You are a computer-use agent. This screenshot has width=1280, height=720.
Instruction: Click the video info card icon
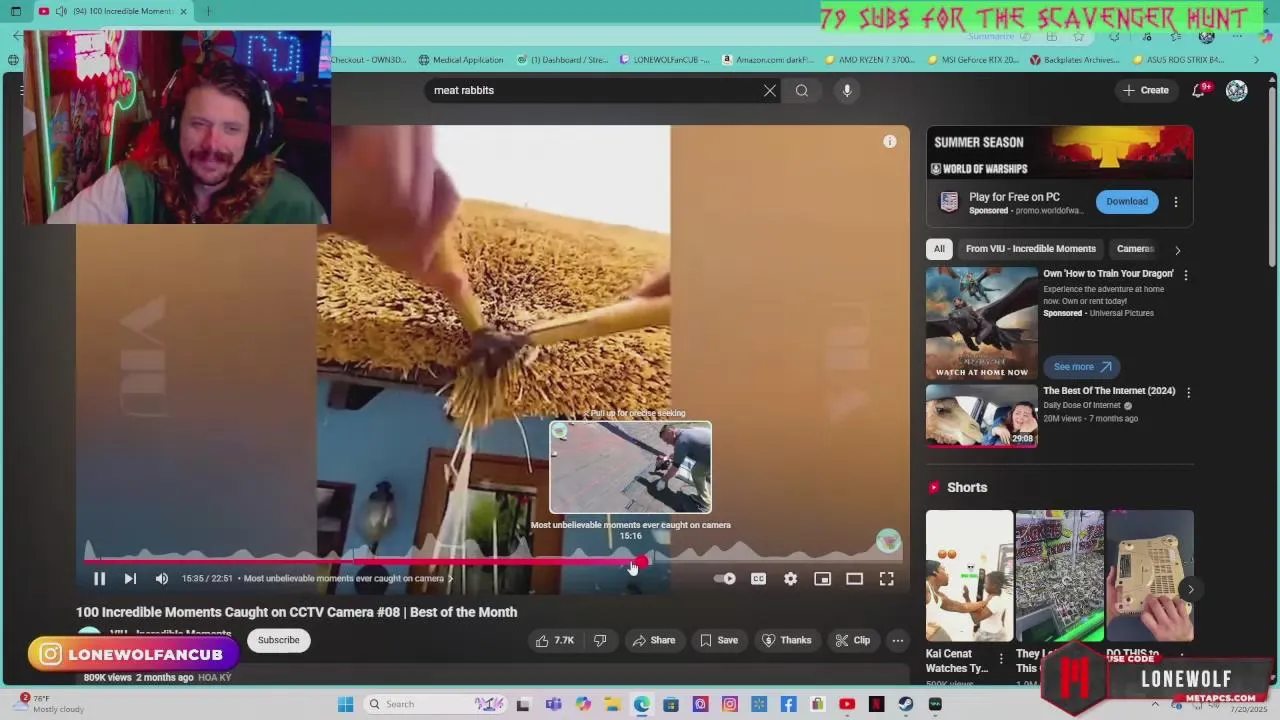click(x=889, y=141)
